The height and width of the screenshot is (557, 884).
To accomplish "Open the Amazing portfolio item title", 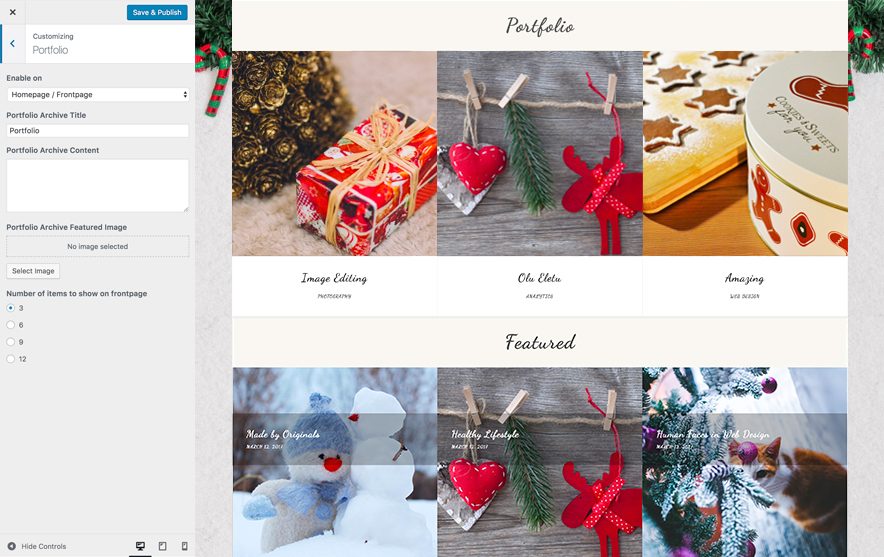I will coord(744,278).
